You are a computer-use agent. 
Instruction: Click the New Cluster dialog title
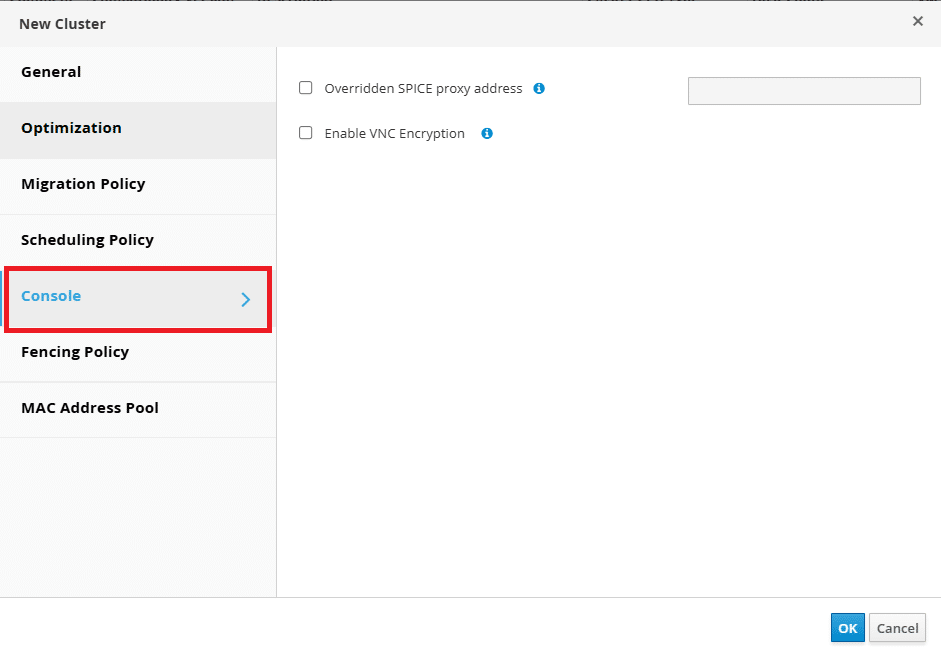click(x=63, y=24)
